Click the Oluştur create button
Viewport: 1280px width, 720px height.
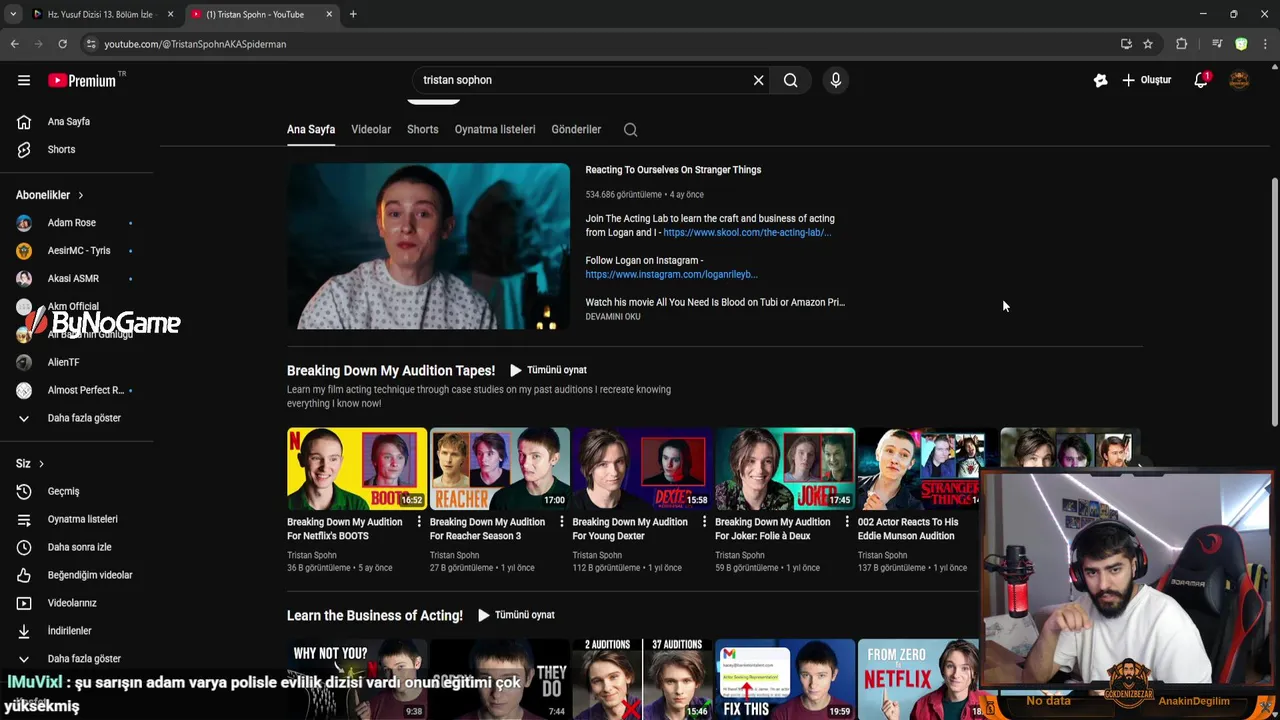1146,80
